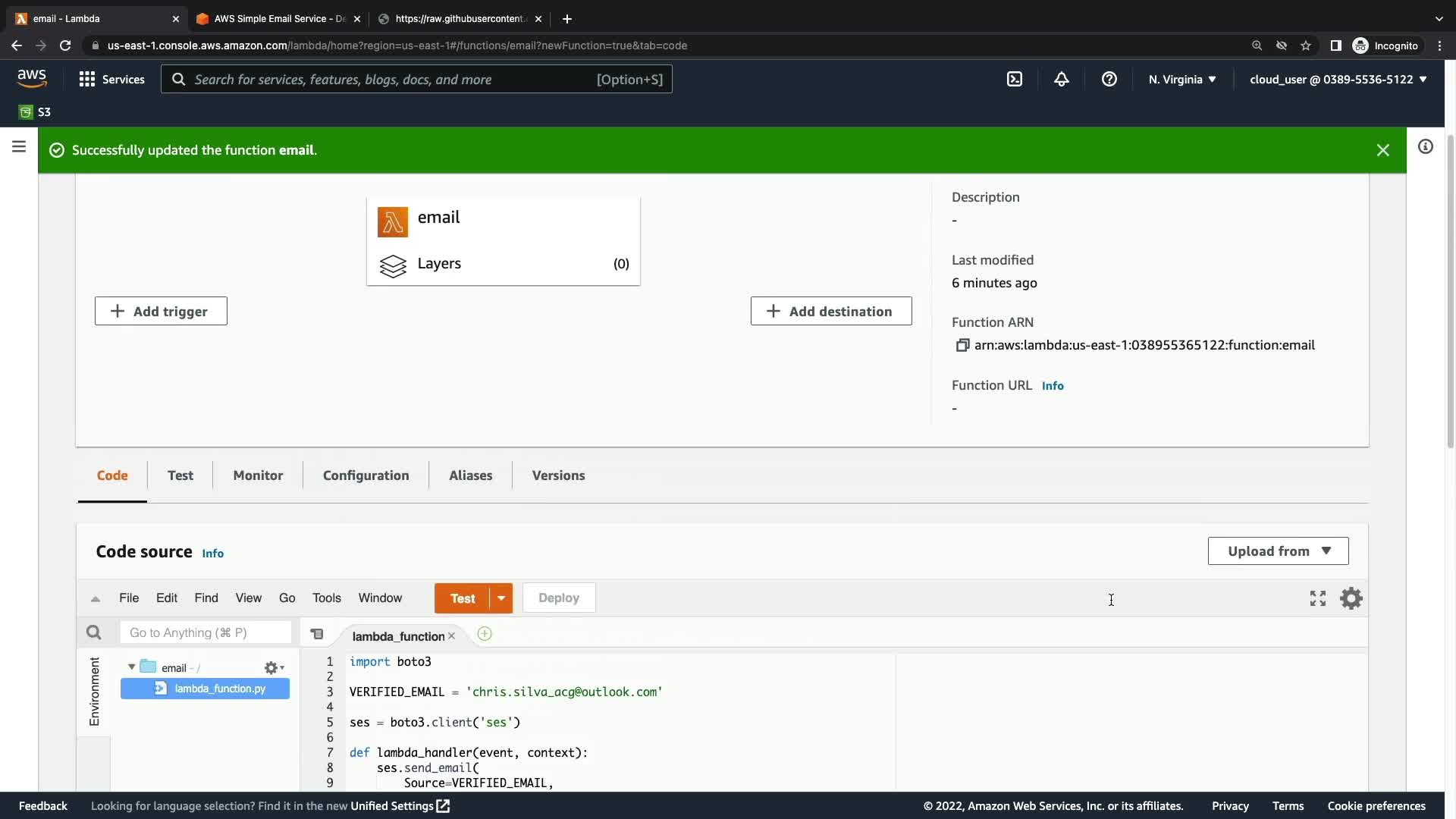The width and height of the screenshot is (1456, 819).
Task: Click the notifications bell icon
Action: pyautogui.click(x=1062, y=79)
